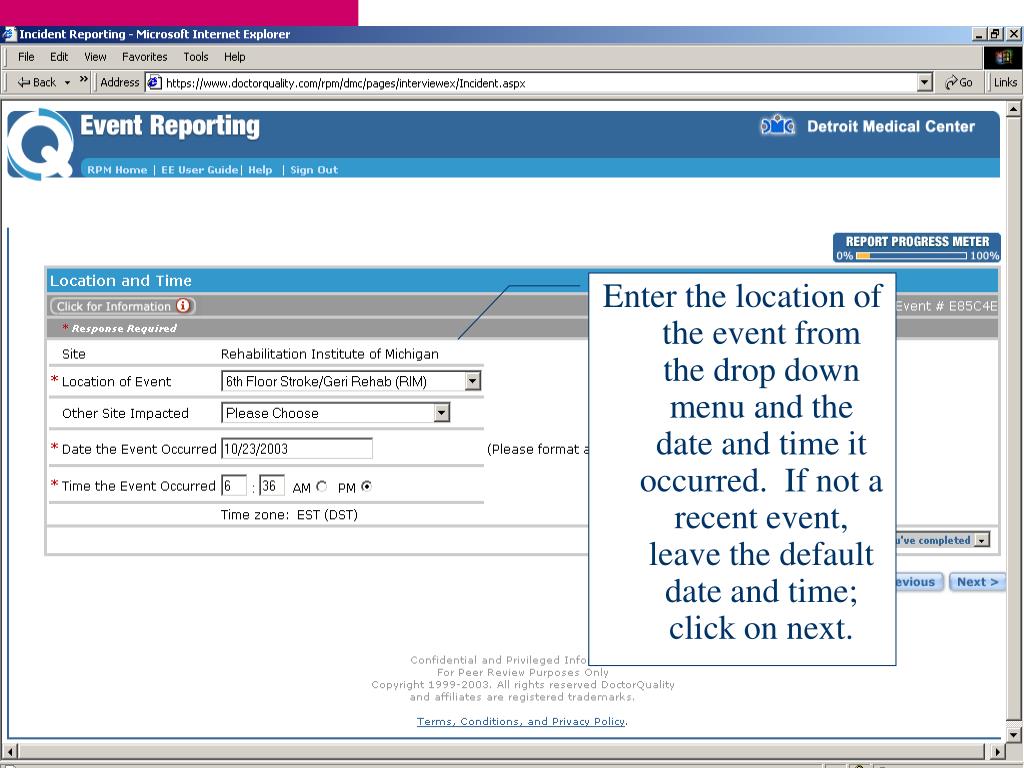Click the Sign Out link

(314, 170)
